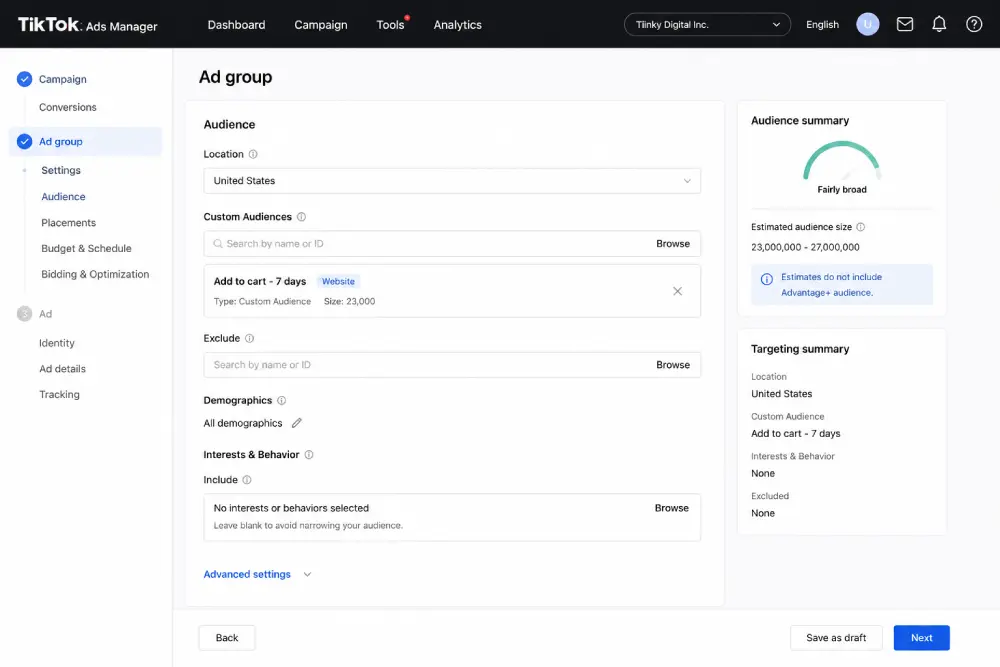Expand Advanced settings

coord(257,575)
